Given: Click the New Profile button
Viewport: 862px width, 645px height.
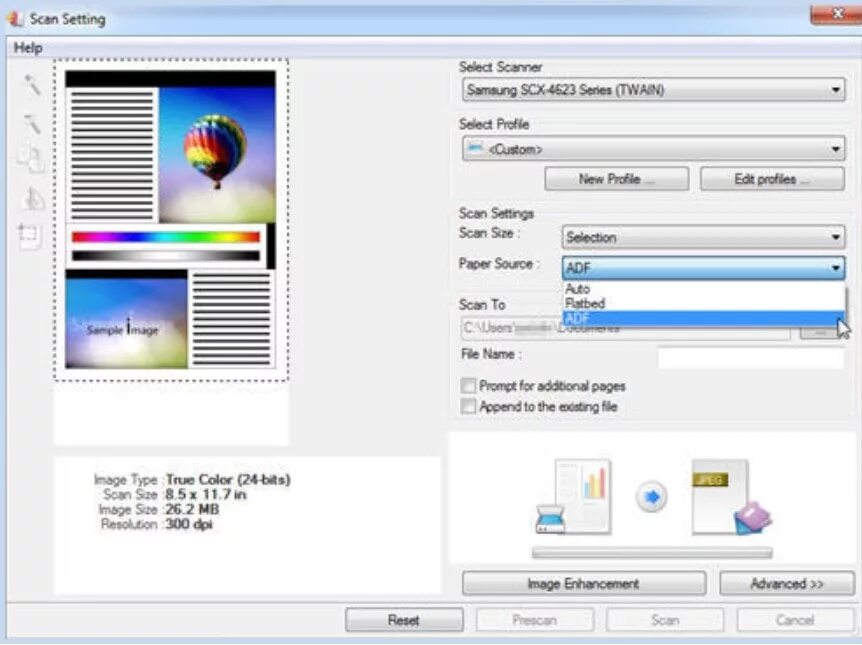Looking at the screenshot, I should coord(616,179).
